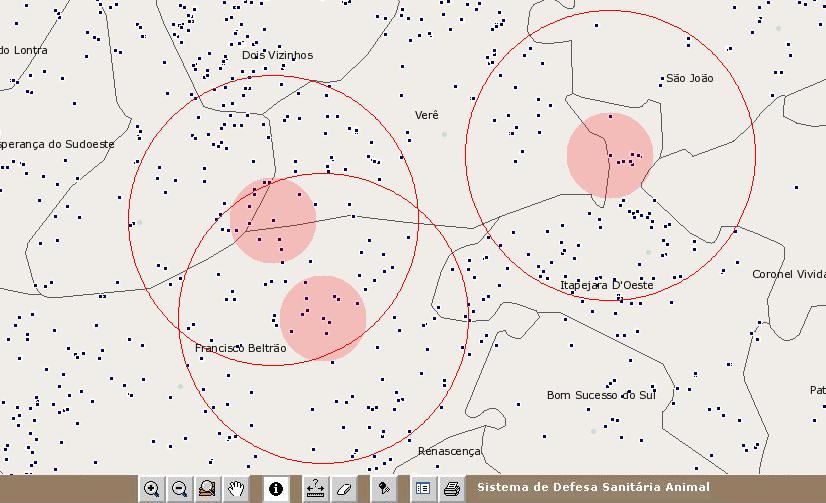Viewport: 826px width, 503px height.
Task: Select the pushpin marker tool
Action: point(383,489)
